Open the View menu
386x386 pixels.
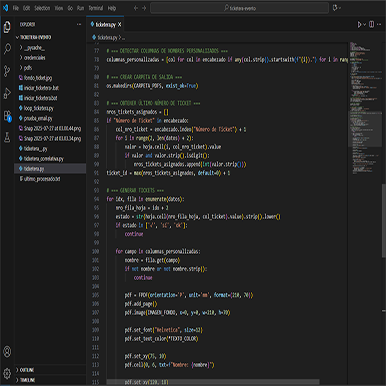pyautogui.click(x=59, y=8)
